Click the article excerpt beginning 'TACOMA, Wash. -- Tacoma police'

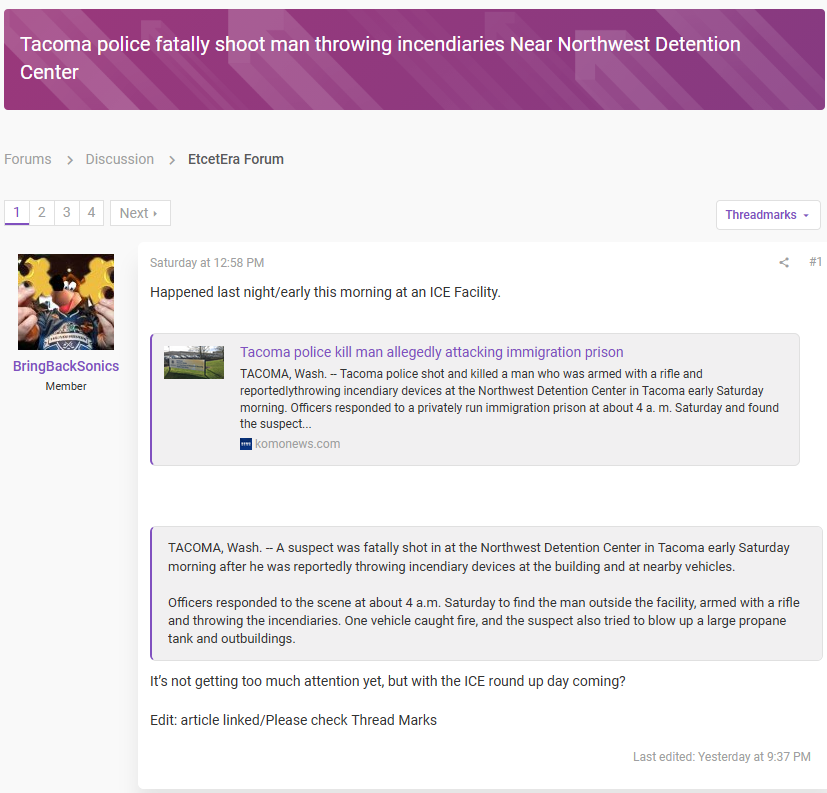[509, 399]
